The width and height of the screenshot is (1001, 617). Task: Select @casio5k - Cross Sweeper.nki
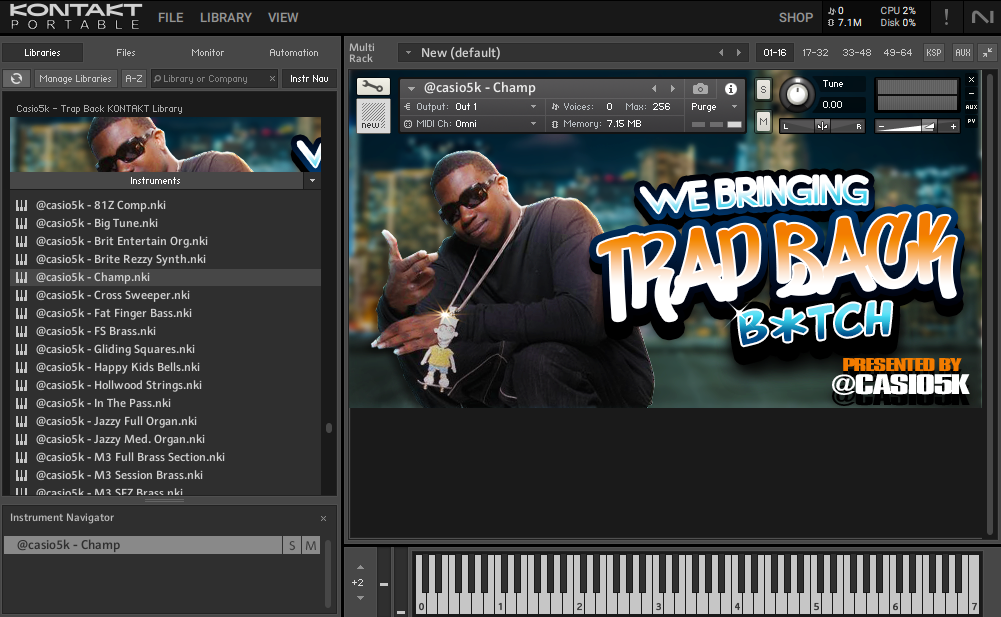166,295
